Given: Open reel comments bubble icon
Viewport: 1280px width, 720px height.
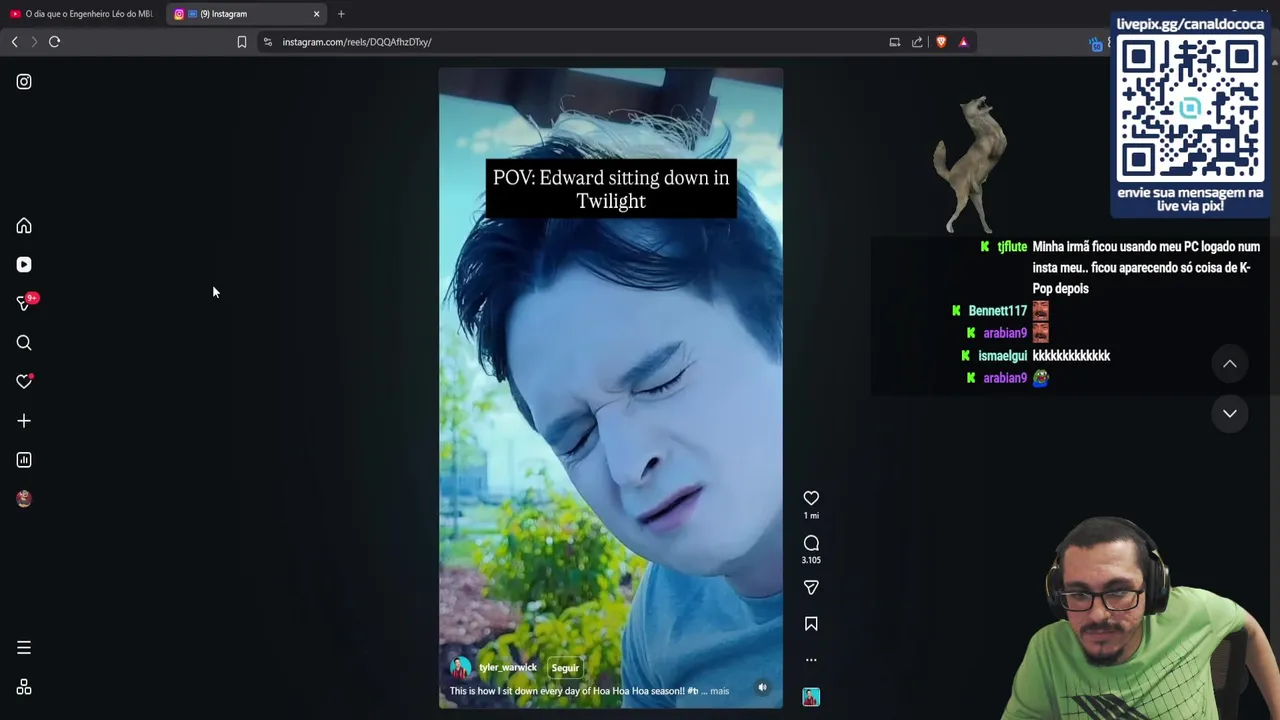Looking at the screenshot, I should click(811, 543).
